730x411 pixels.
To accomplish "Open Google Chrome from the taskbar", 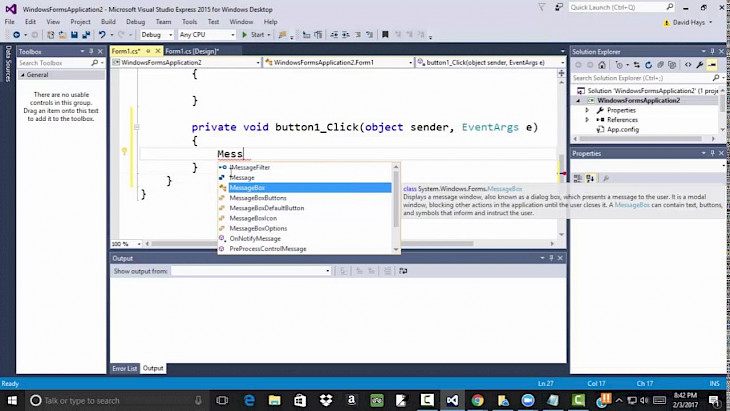I will [477, 400].
